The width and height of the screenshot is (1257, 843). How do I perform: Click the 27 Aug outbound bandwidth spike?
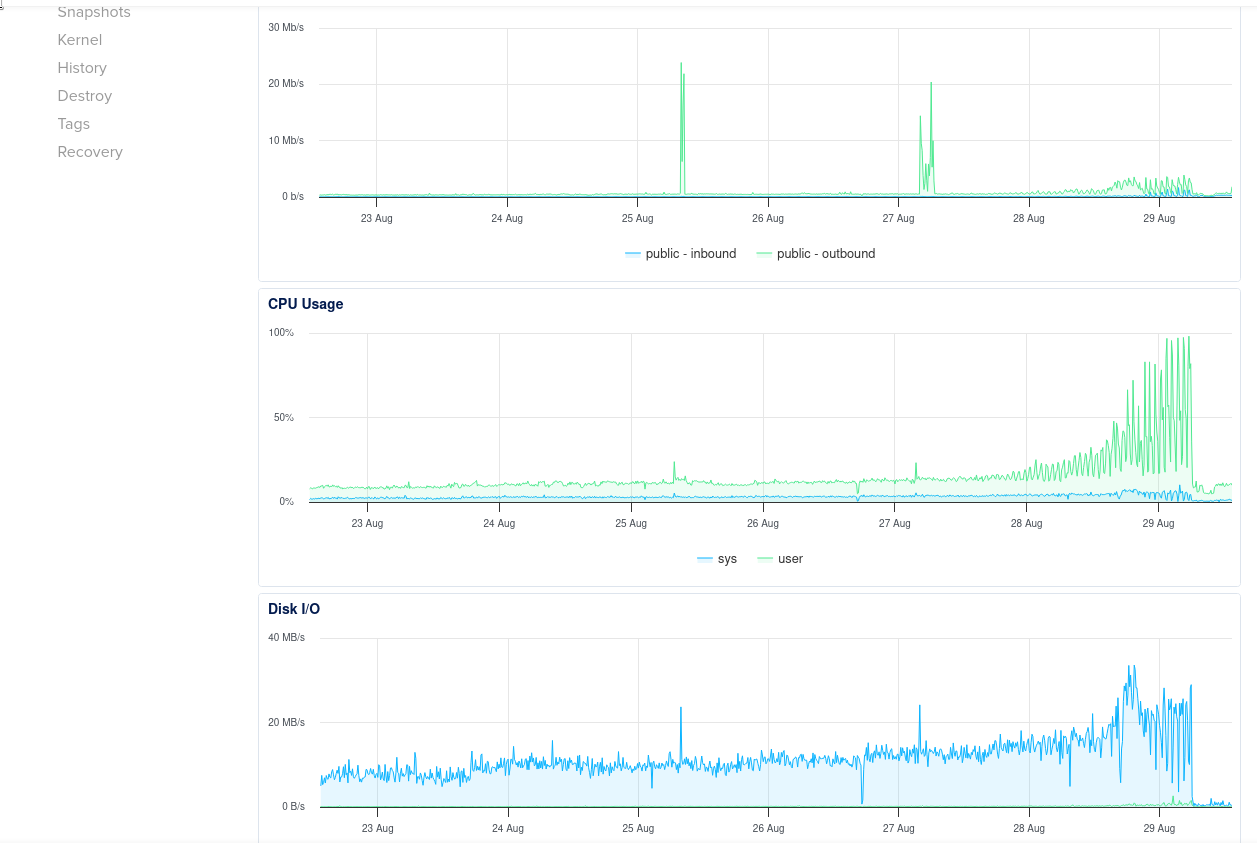931,85
